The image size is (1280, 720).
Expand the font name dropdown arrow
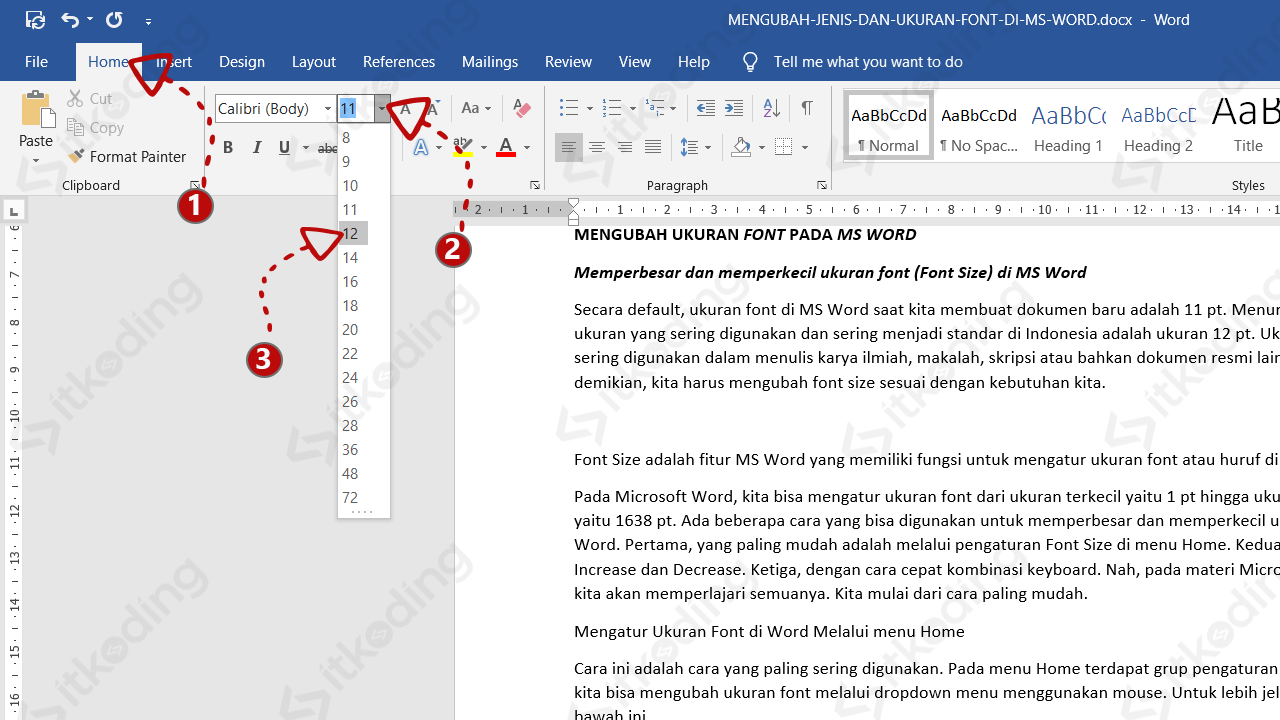328,109
